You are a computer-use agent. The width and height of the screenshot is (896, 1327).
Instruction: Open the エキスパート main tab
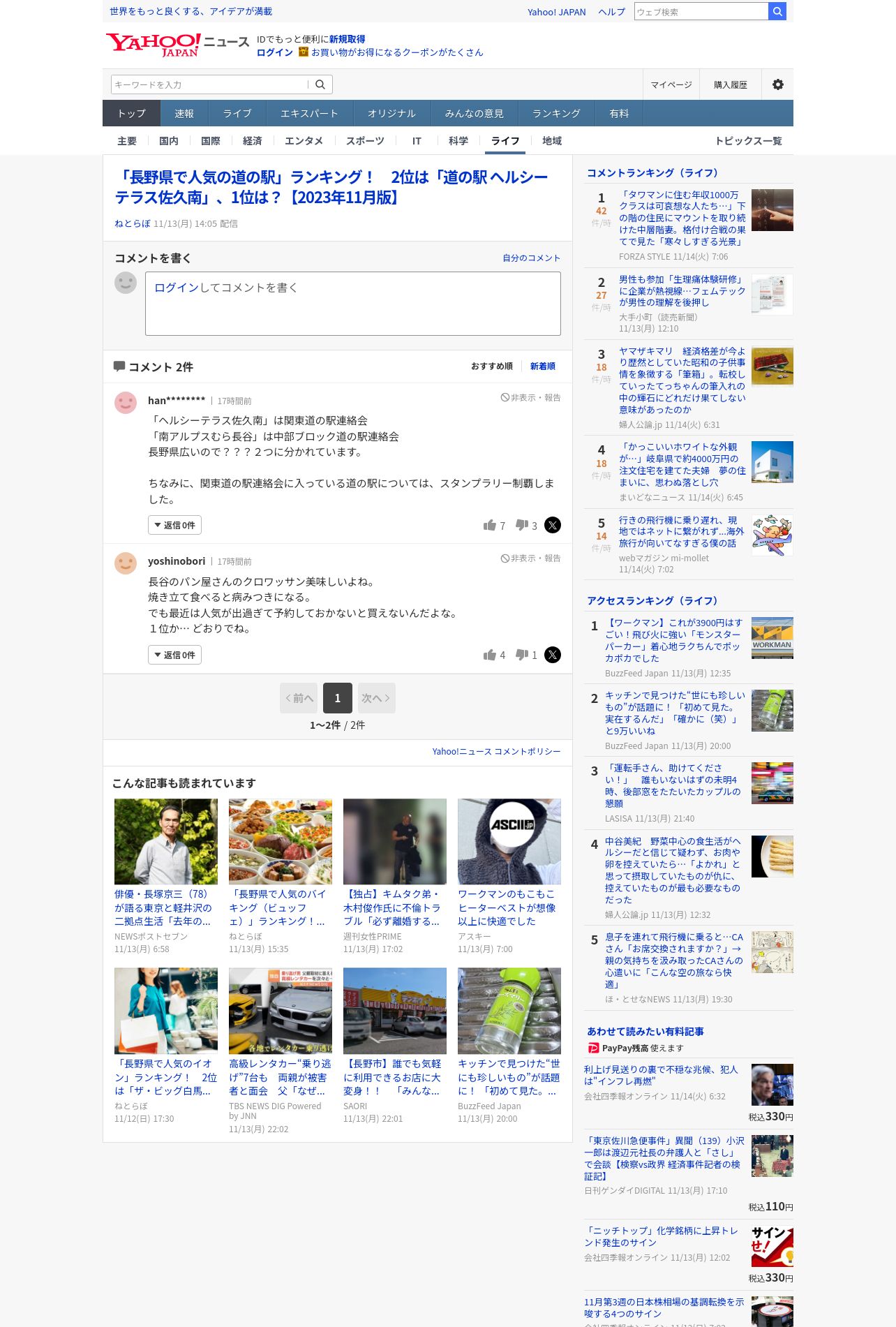point(309,113)
